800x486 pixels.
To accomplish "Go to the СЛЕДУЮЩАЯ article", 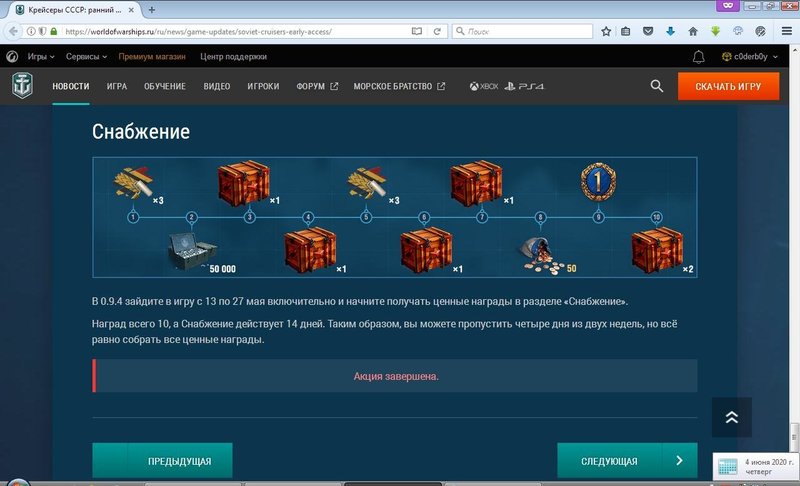I will point(627,461).
